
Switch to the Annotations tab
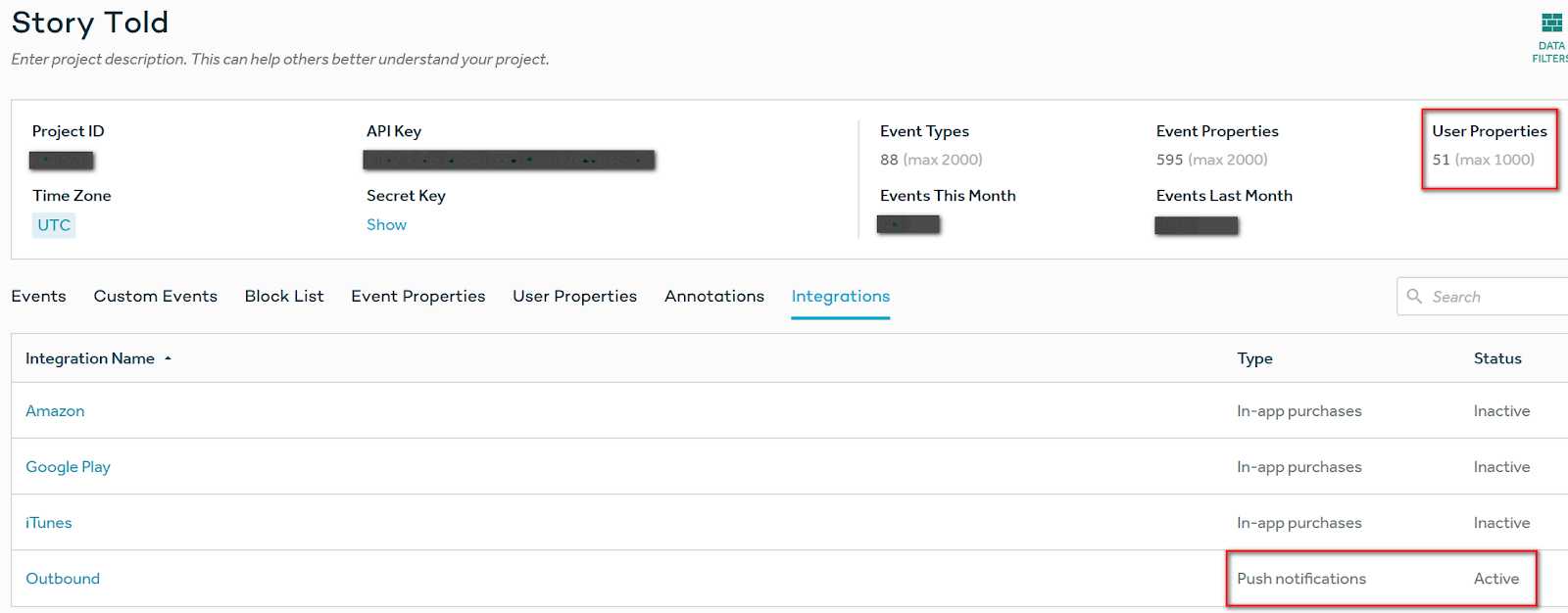tap(713, 296)
